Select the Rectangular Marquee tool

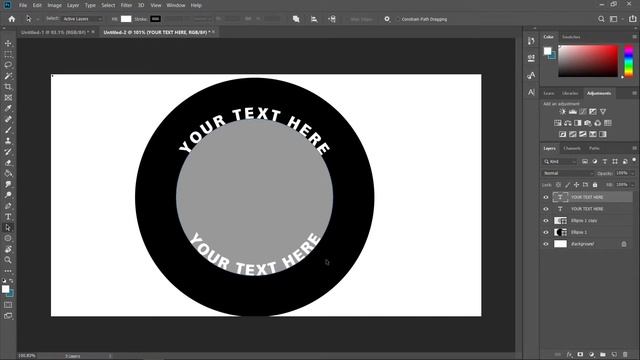pos(8,54)
